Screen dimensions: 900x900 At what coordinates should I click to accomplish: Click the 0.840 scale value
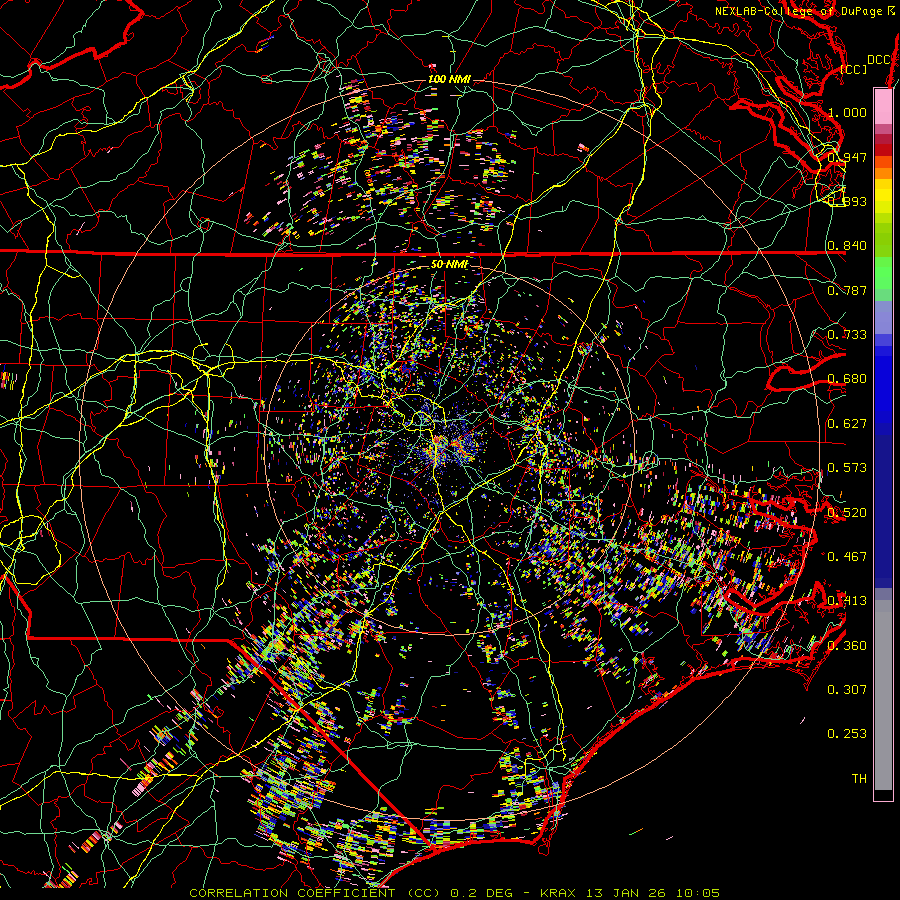click(847, 246)
